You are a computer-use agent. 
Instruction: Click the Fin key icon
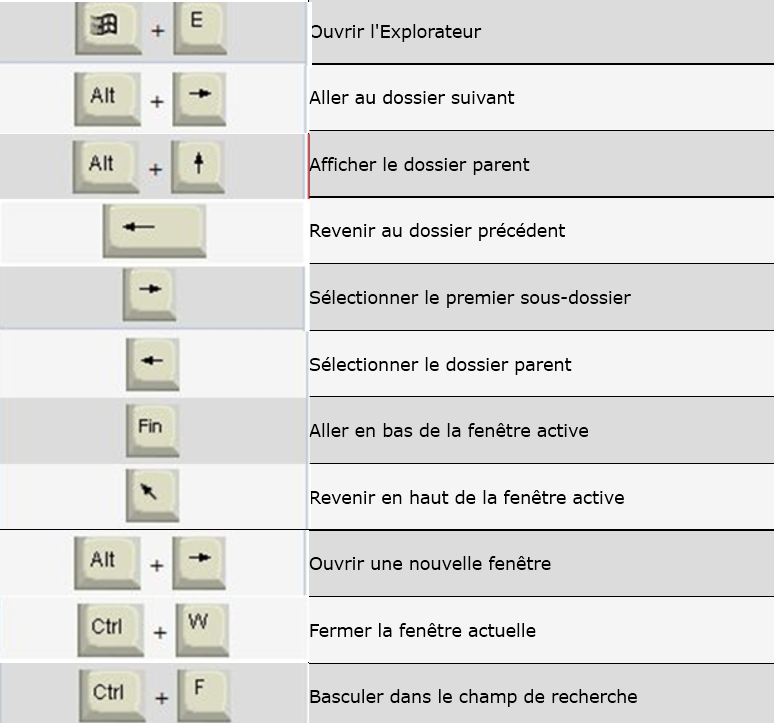[x=153, y=431]
